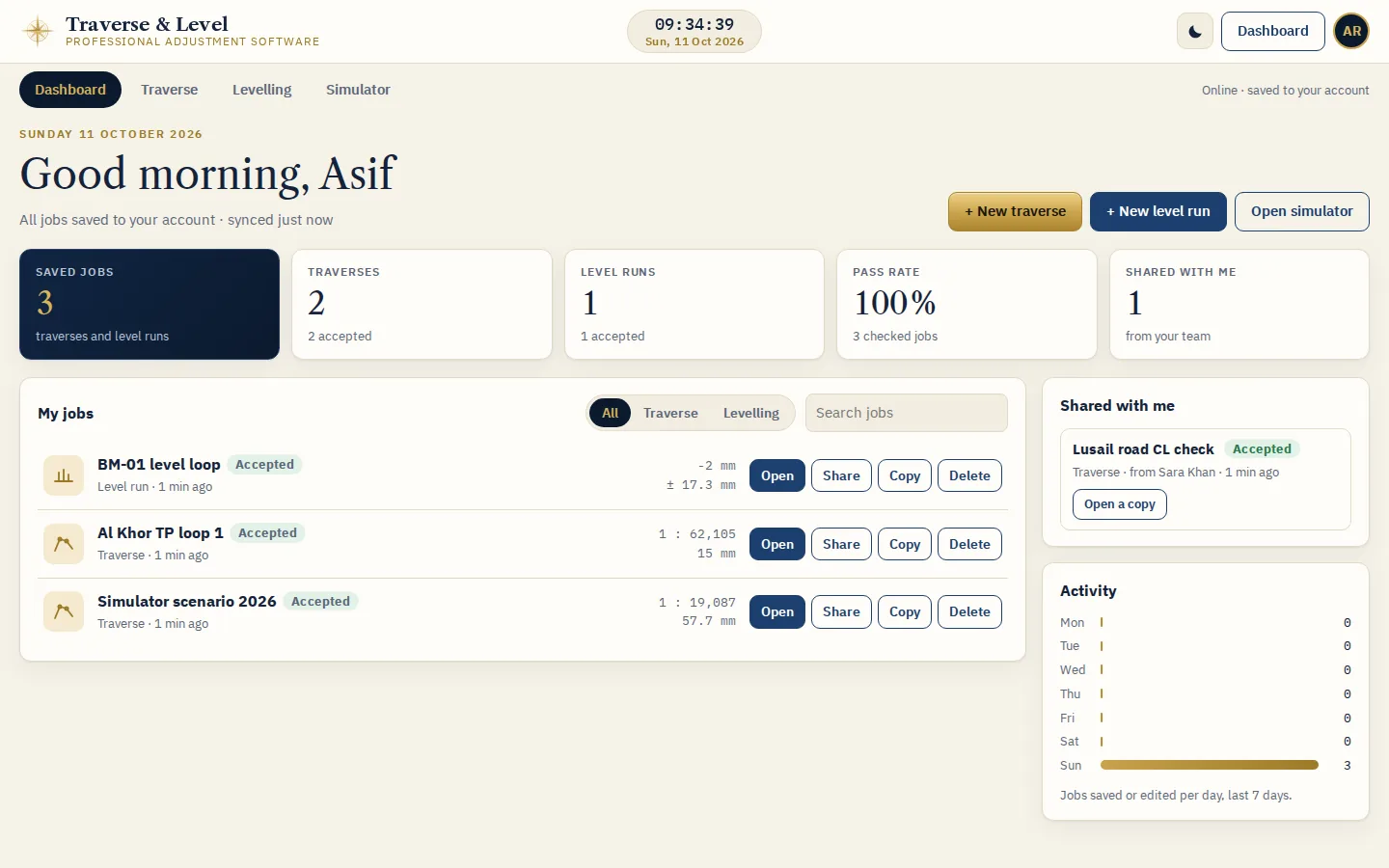Delete the BM-01 level loop job

[969, 475]
